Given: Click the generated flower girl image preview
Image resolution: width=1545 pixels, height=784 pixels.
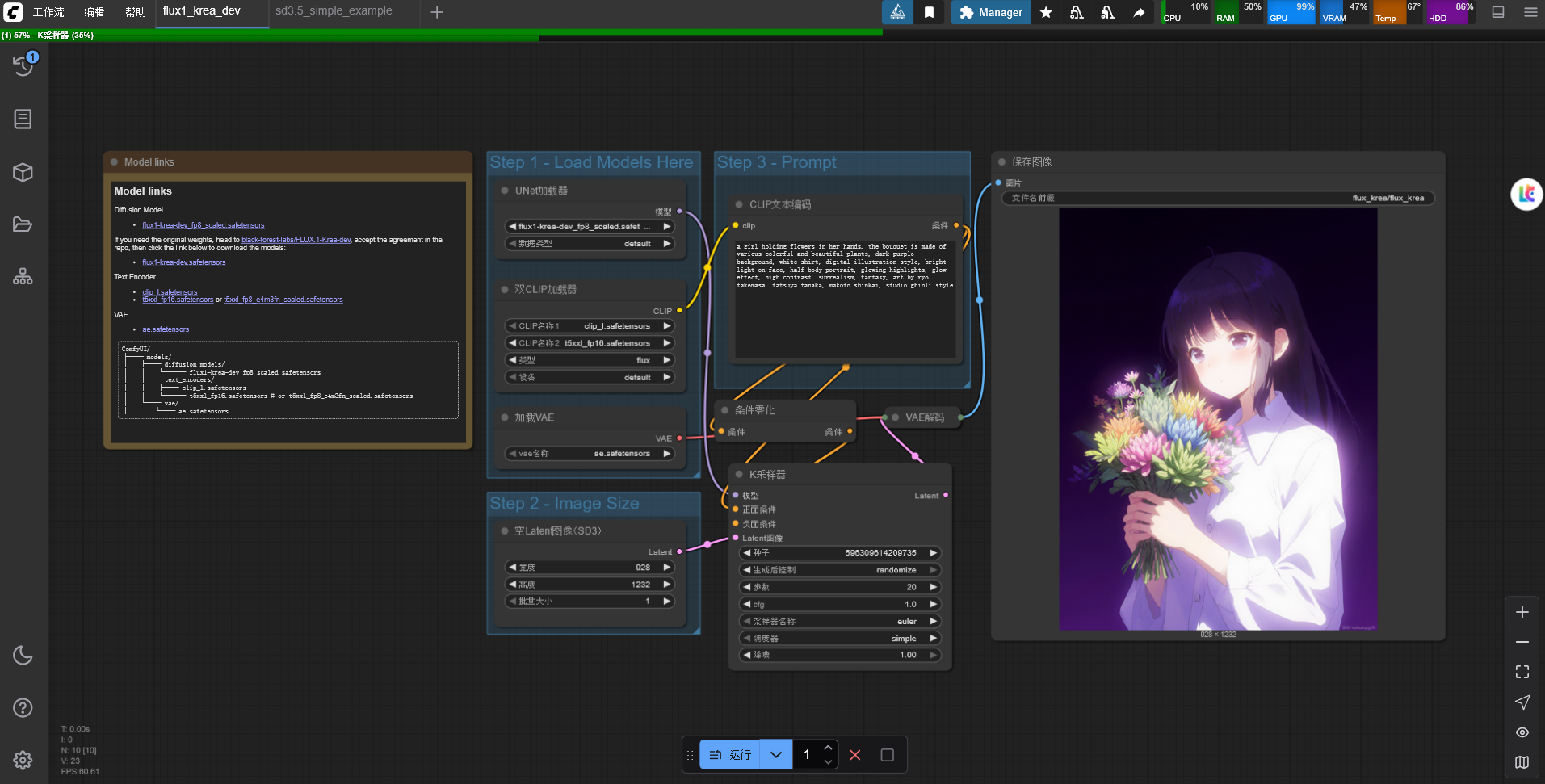Looking at the screenshot, I should click(1218, 419).
